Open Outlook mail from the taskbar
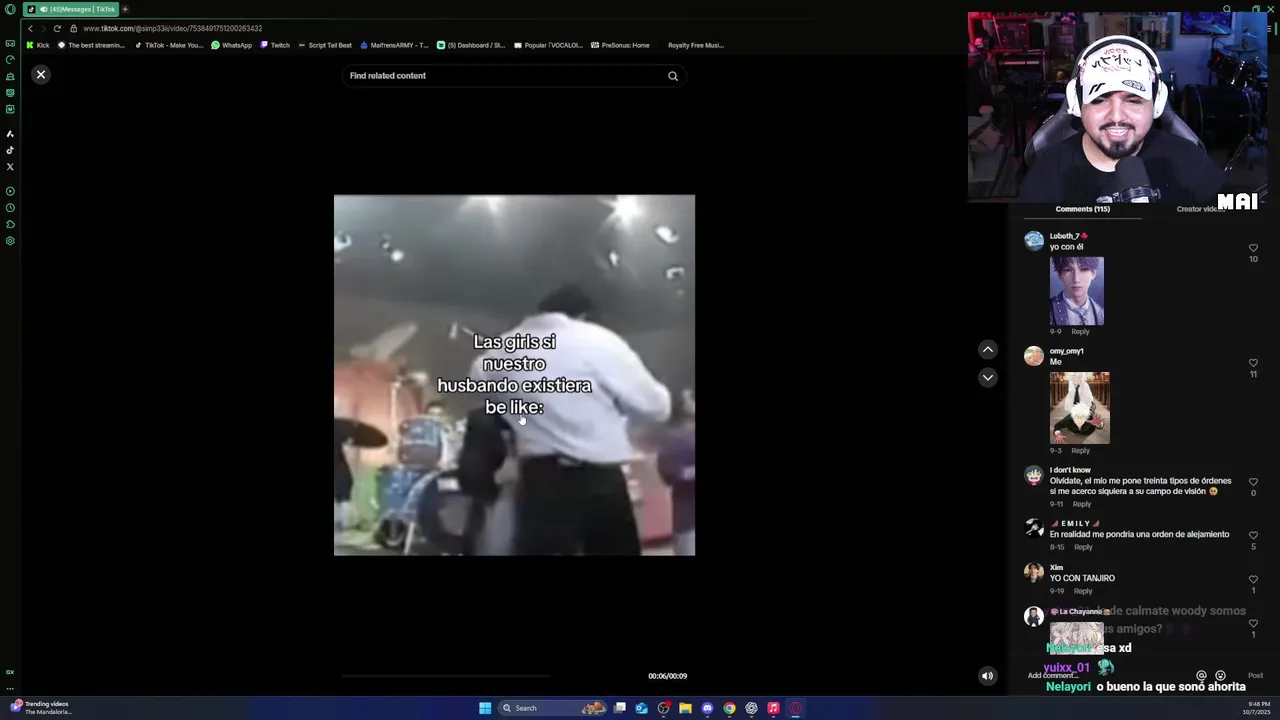 point(641,708)
